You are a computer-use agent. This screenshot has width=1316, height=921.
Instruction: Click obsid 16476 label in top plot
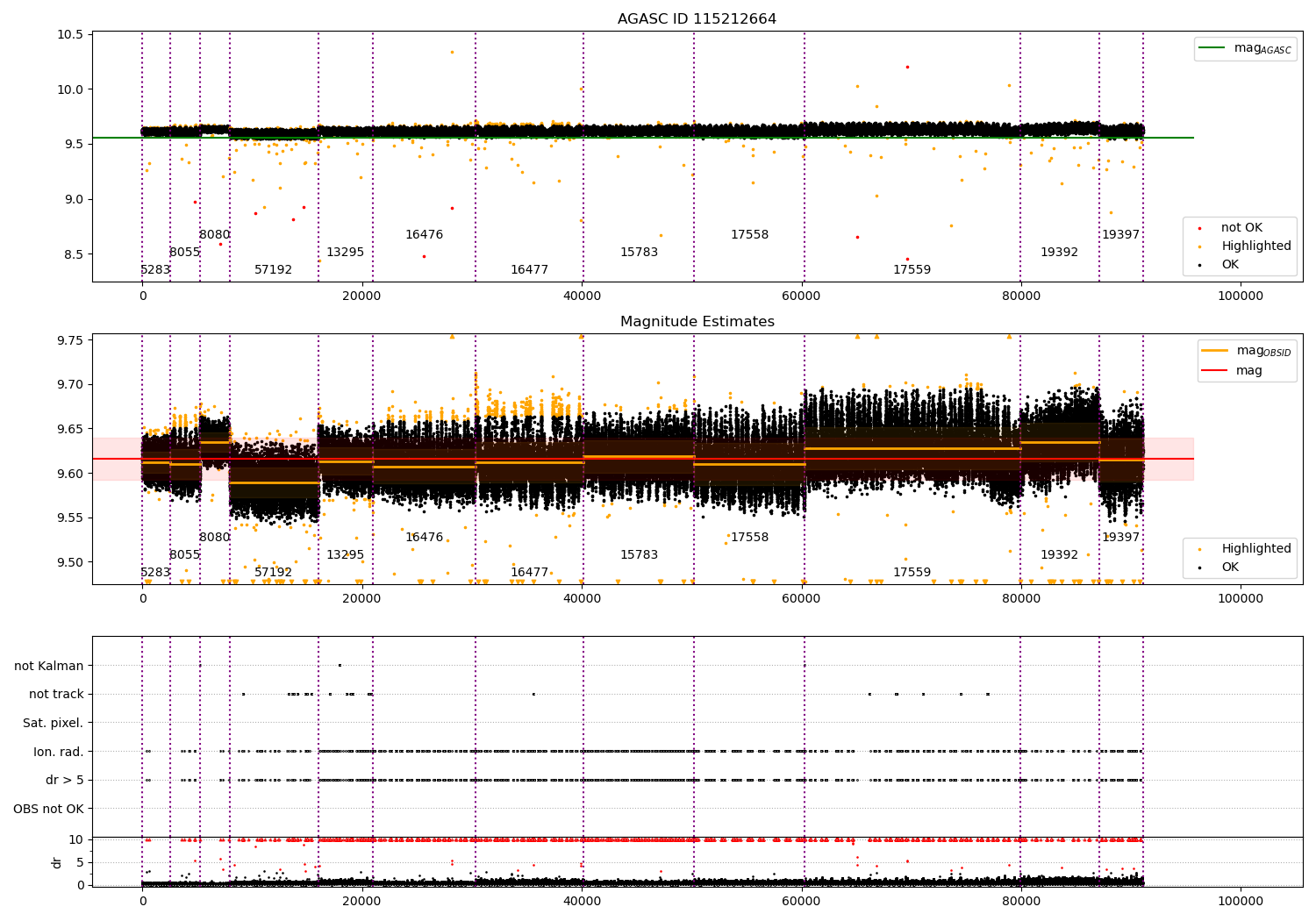tap(425, 235)
